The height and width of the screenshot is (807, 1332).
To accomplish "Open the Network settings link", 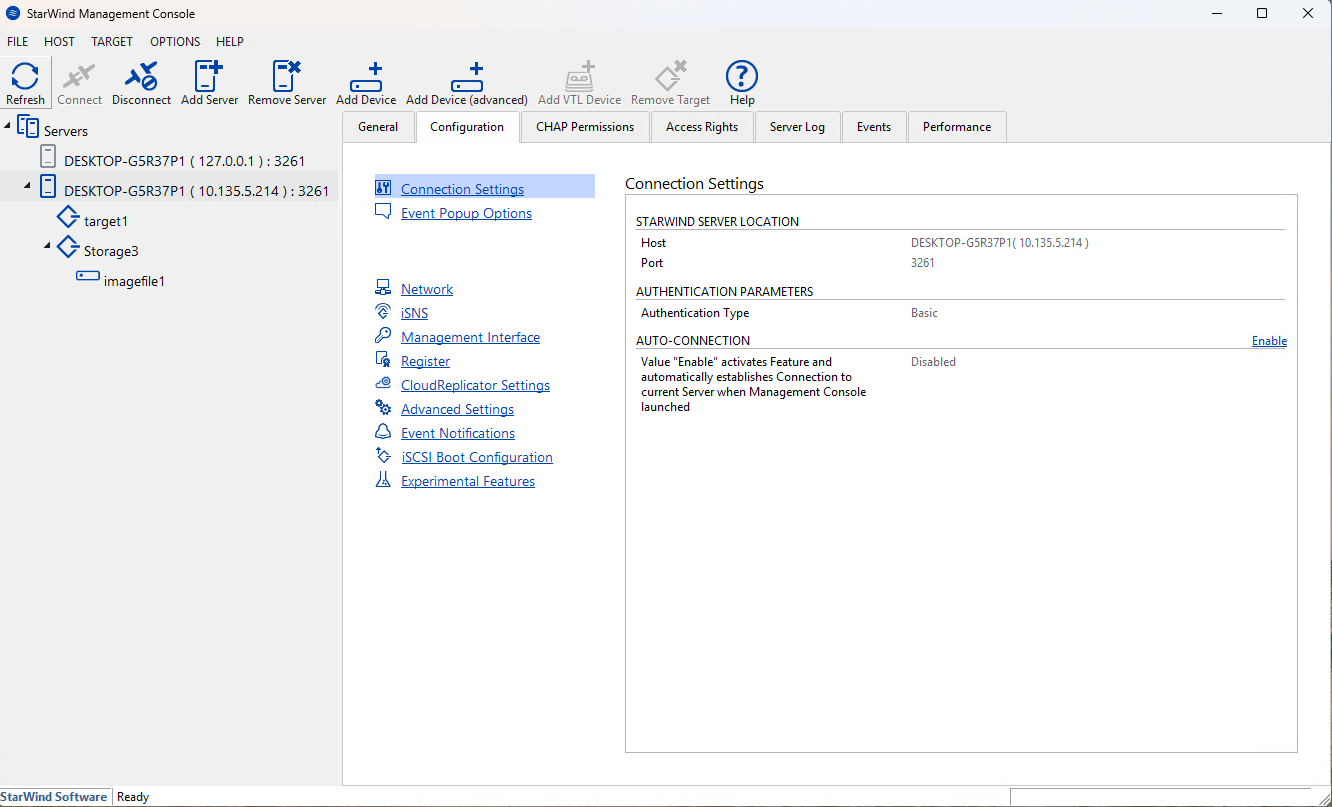I will 427,289.
